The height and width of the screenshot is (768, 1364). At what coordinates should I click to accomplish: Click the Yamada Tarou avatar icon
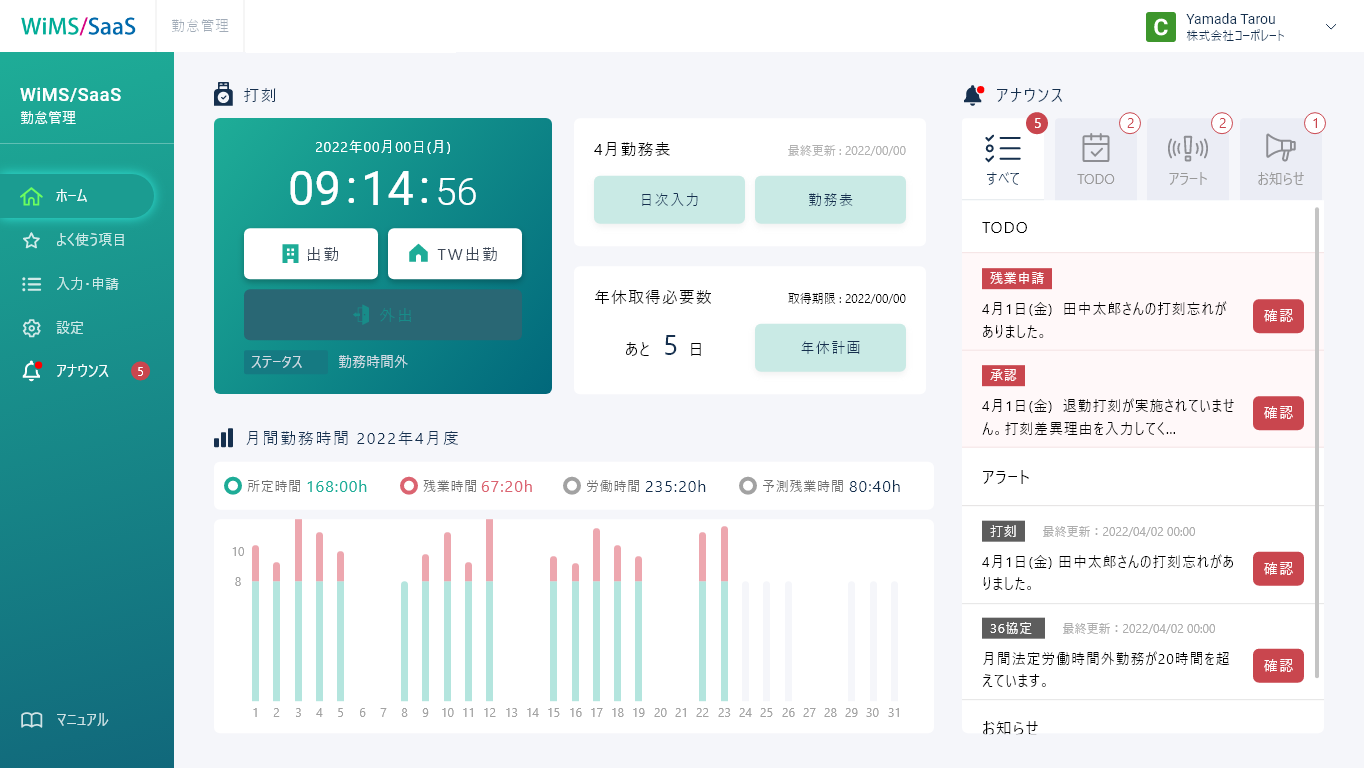[1160, 27]
